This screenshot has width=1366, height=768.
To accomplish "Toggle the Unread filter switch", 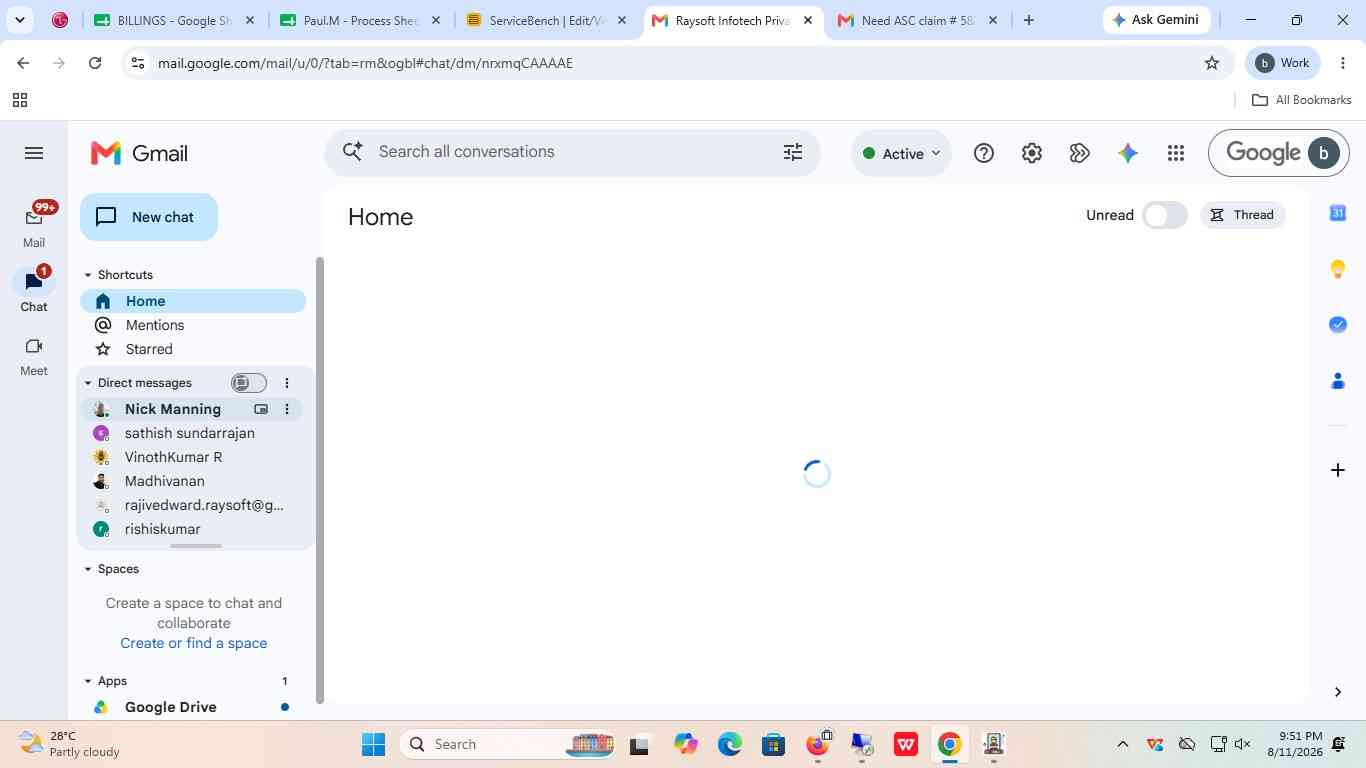I will [x=1165, y=215].
